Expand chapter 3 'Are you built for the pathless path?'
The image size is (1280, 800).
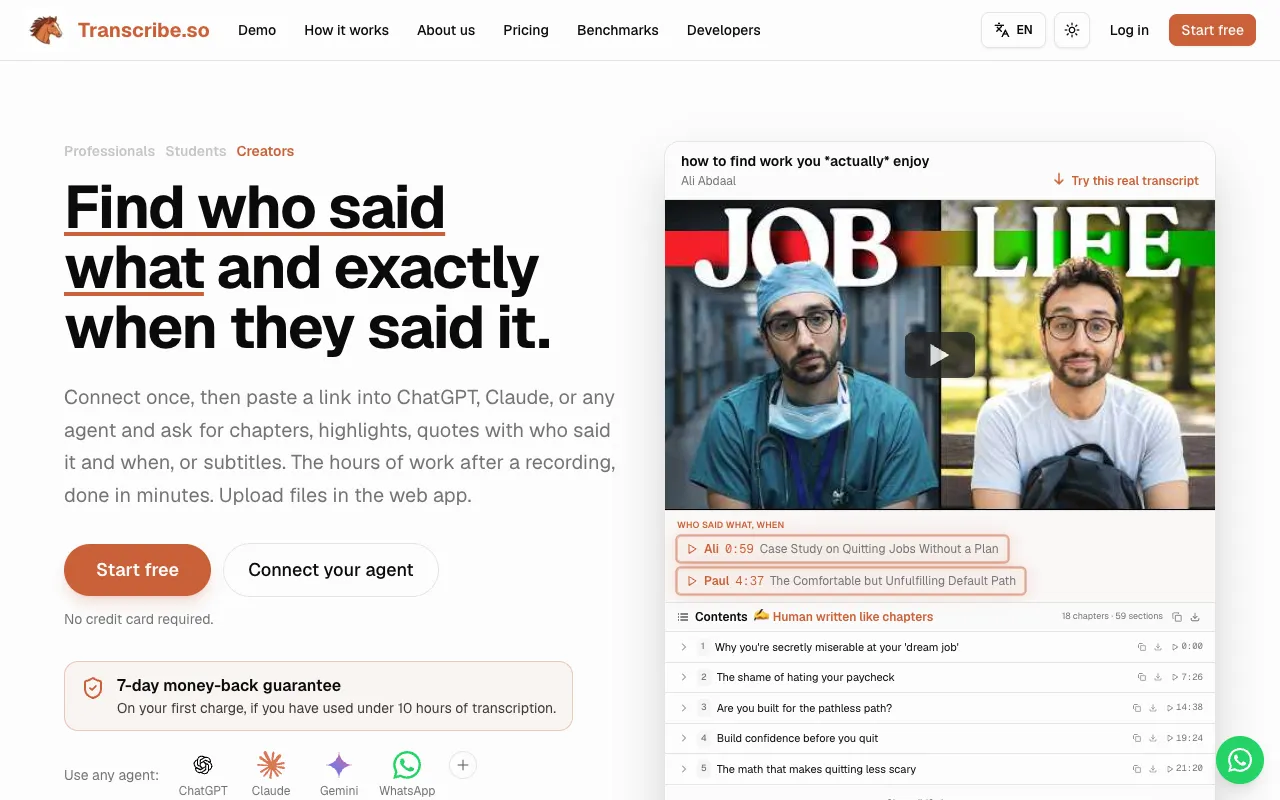click(x=684, y=708)
